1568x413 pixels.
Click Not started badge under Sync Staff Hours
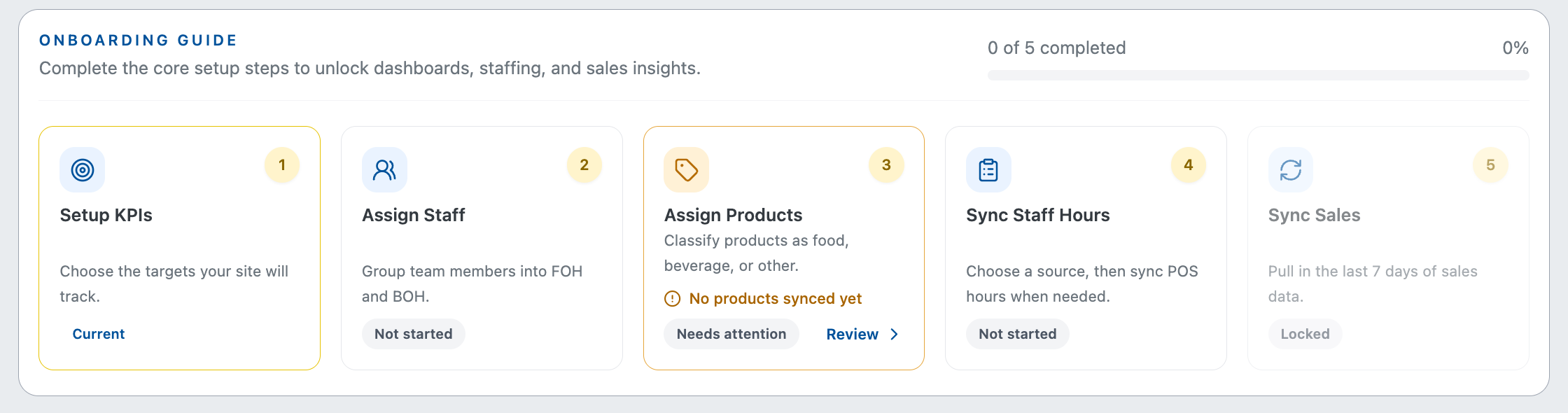pos(1018,335)
